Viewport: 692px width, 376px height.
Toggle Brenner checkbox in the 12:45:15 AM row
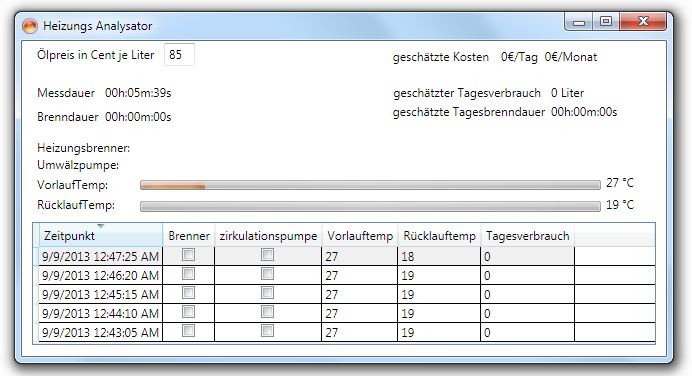click(x=188, y=293)
